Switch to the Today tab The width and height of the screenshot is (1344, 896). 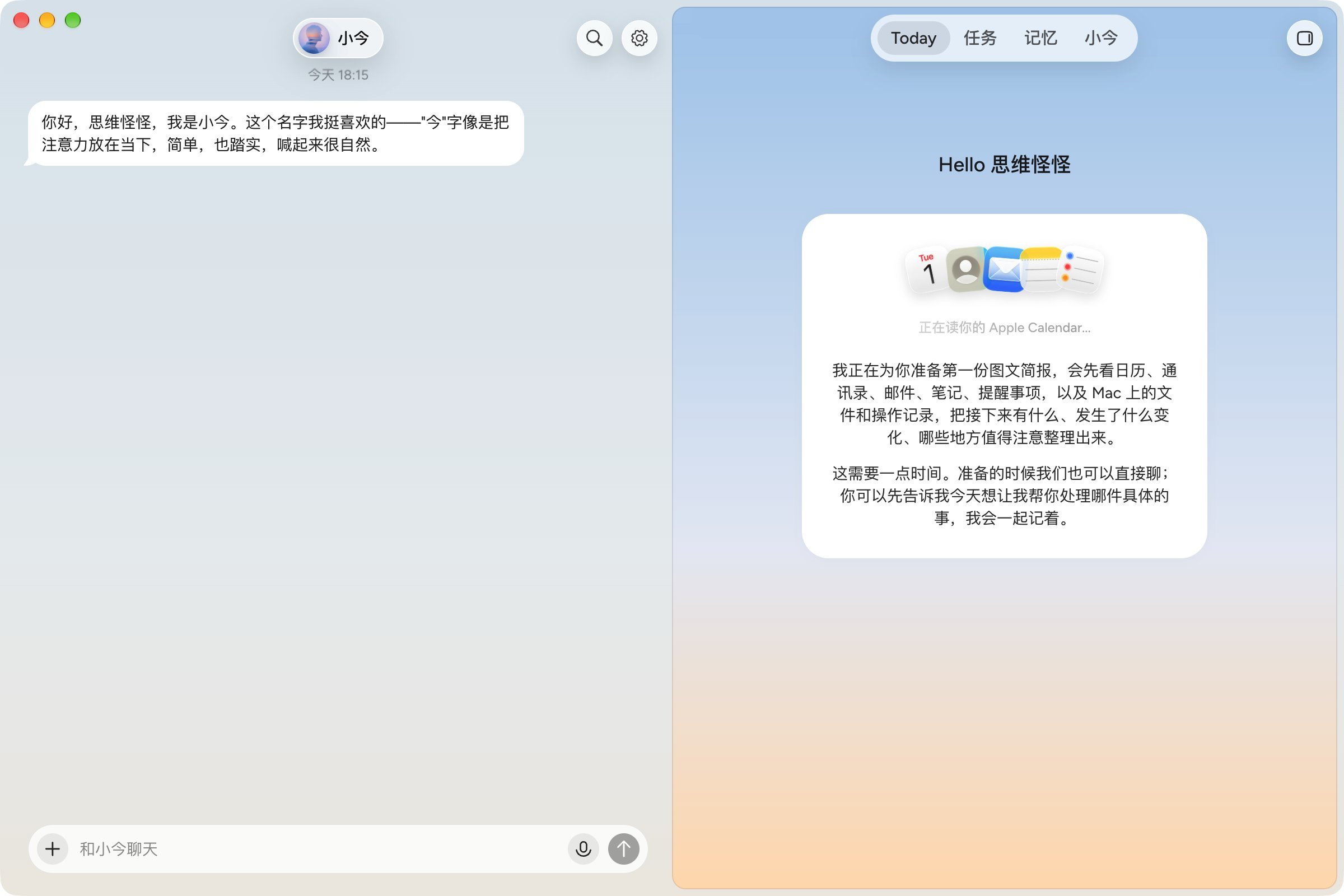coord(913,38)
